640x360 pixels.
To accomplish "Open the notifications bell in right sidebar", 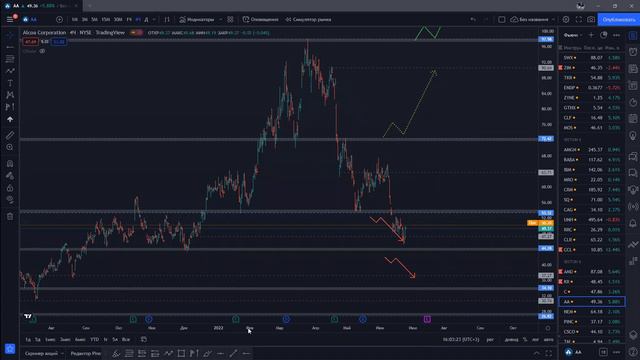I will tap(633, 223).
